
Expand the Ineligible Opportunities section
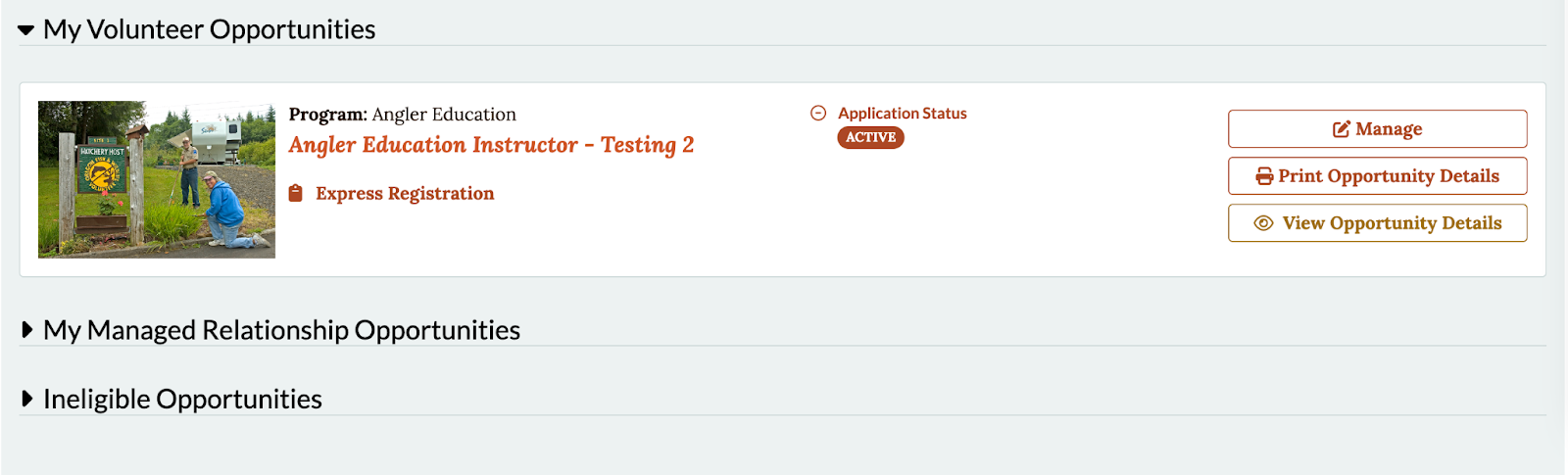(x=27, y=399)
